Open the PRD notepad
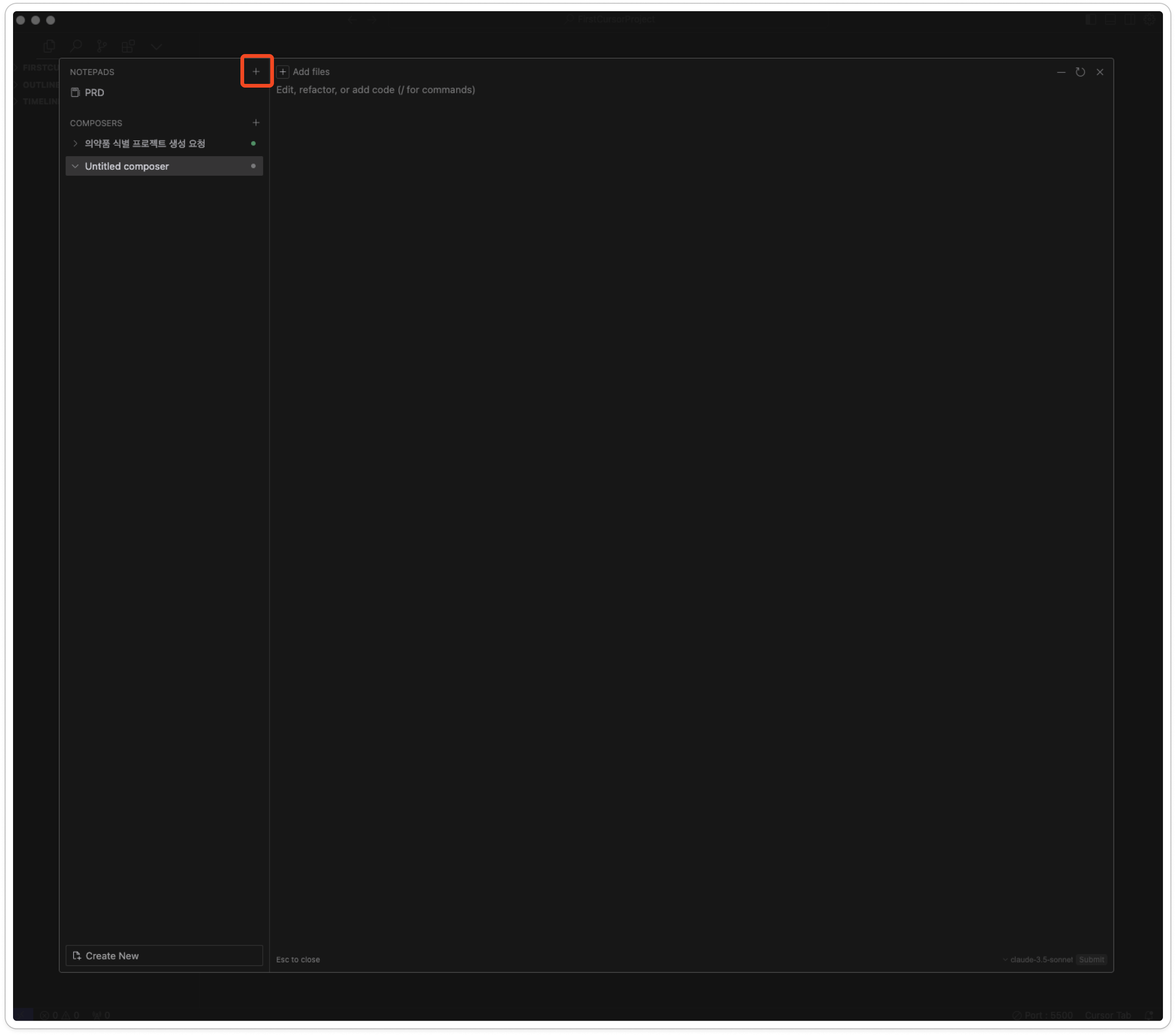Image resolution: width=1176 pixels, height=1036 pixels. (95, 93)
